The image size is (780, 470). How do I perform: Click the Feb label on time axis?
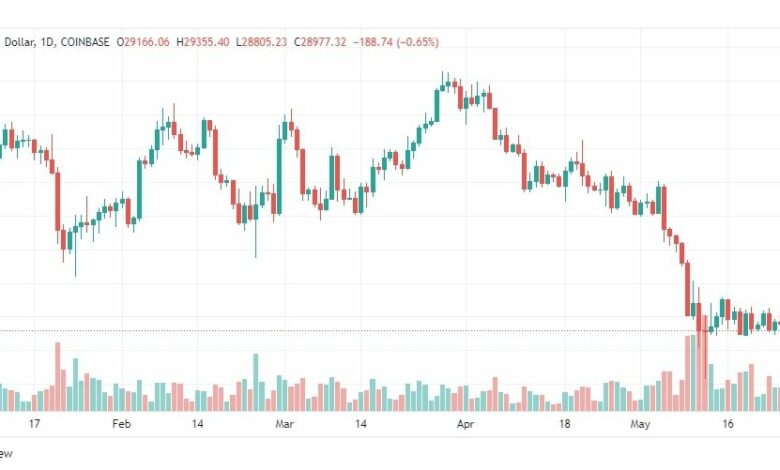[x=121, y=424]
